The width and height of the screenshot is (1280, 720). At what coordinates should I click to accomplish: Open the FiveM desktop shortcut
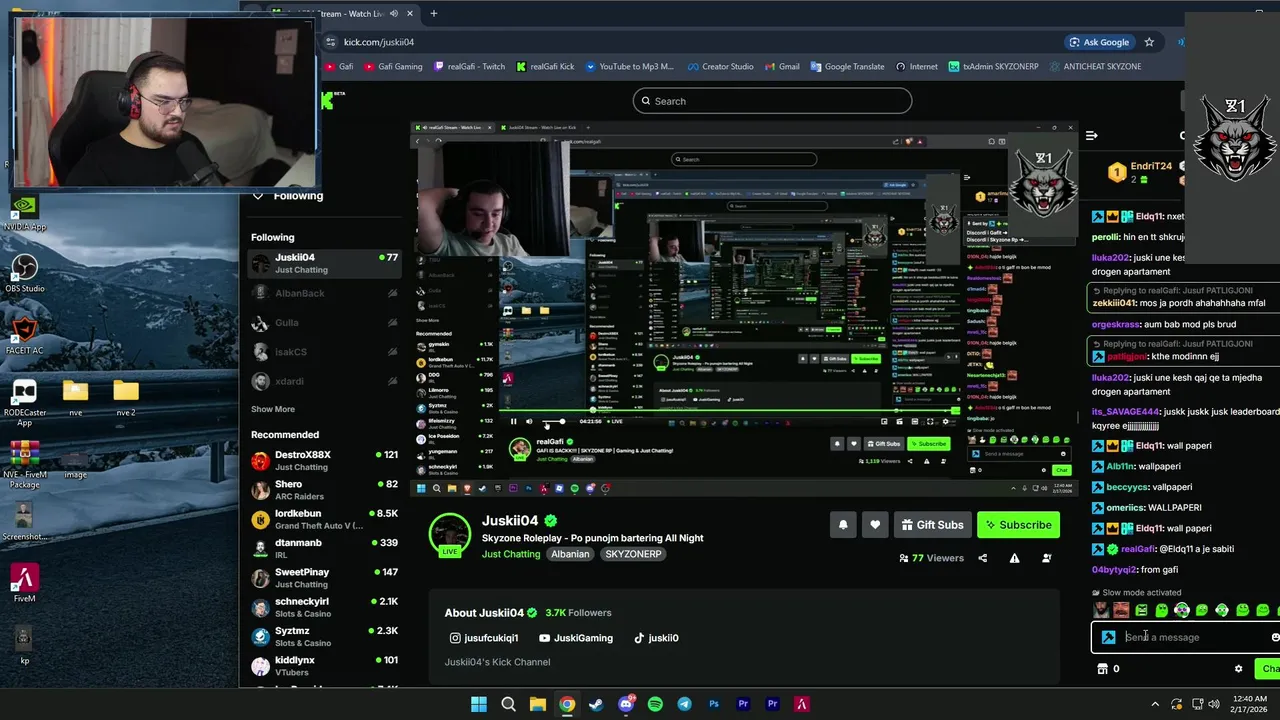tap(25, 584)
